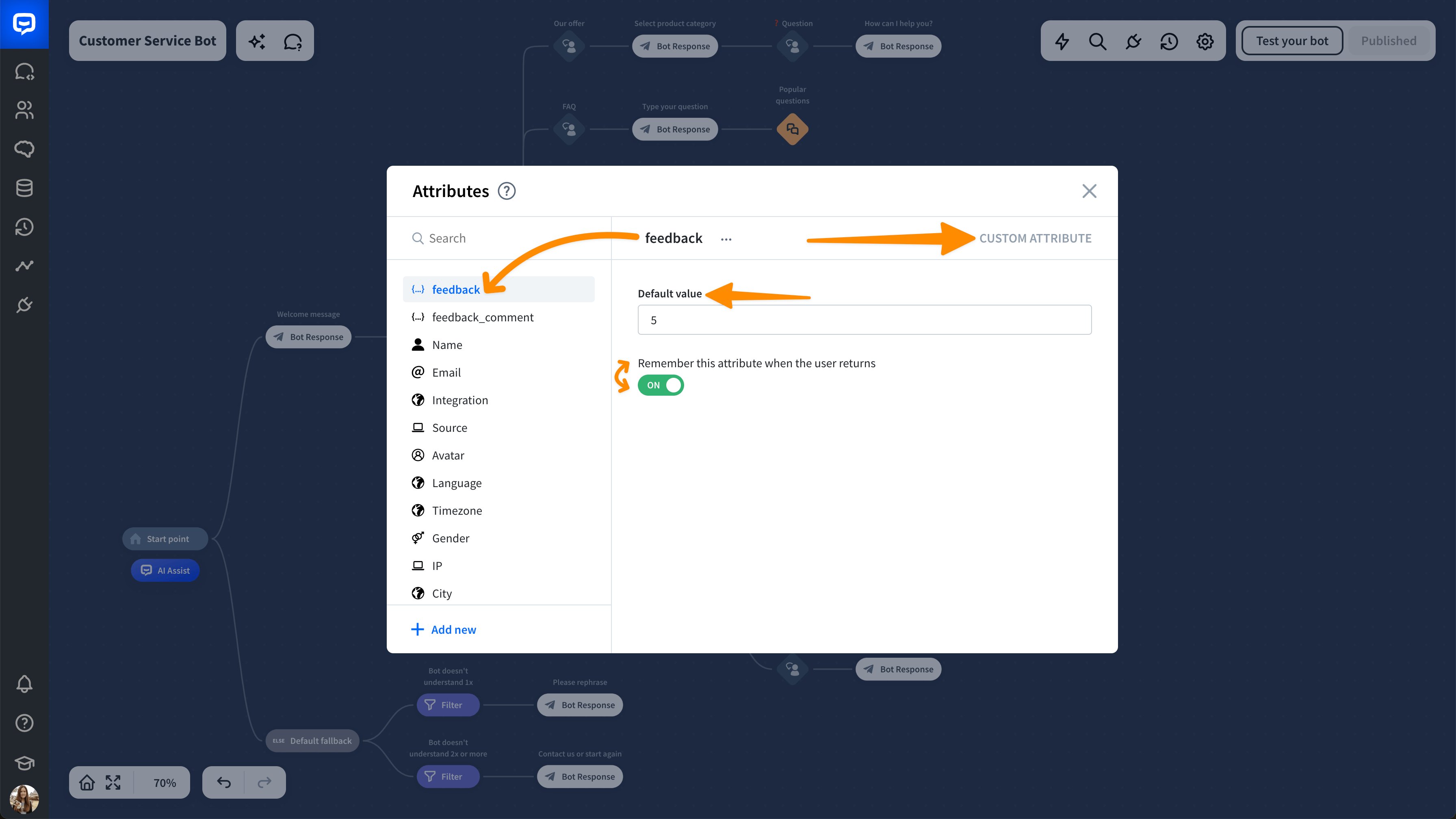Image resolution: width=1456 pixels, height=819 pixels.
Task: Open the Attributes help question-mark icon
Action: point(507,191)
